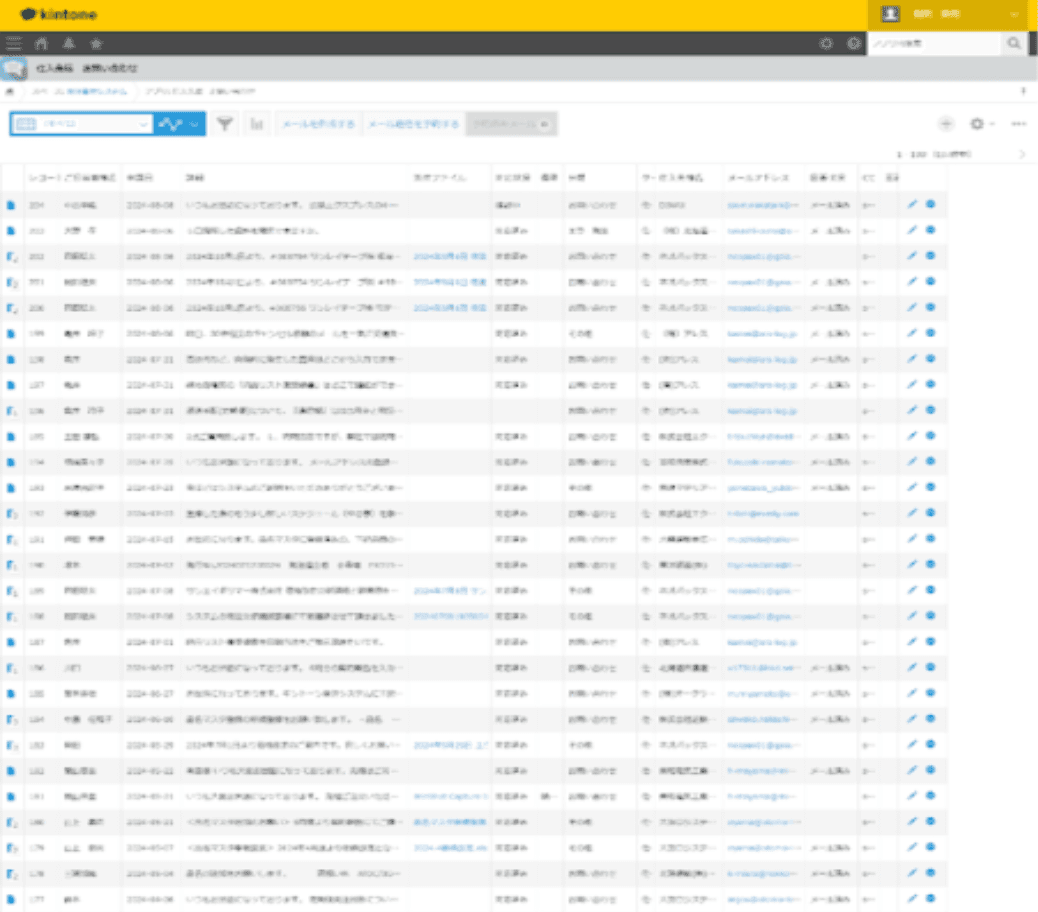The width and height of the screenshot is (1038, 912).
Task: Open the bookmarks star icon
Action: (x=96, y=44)
